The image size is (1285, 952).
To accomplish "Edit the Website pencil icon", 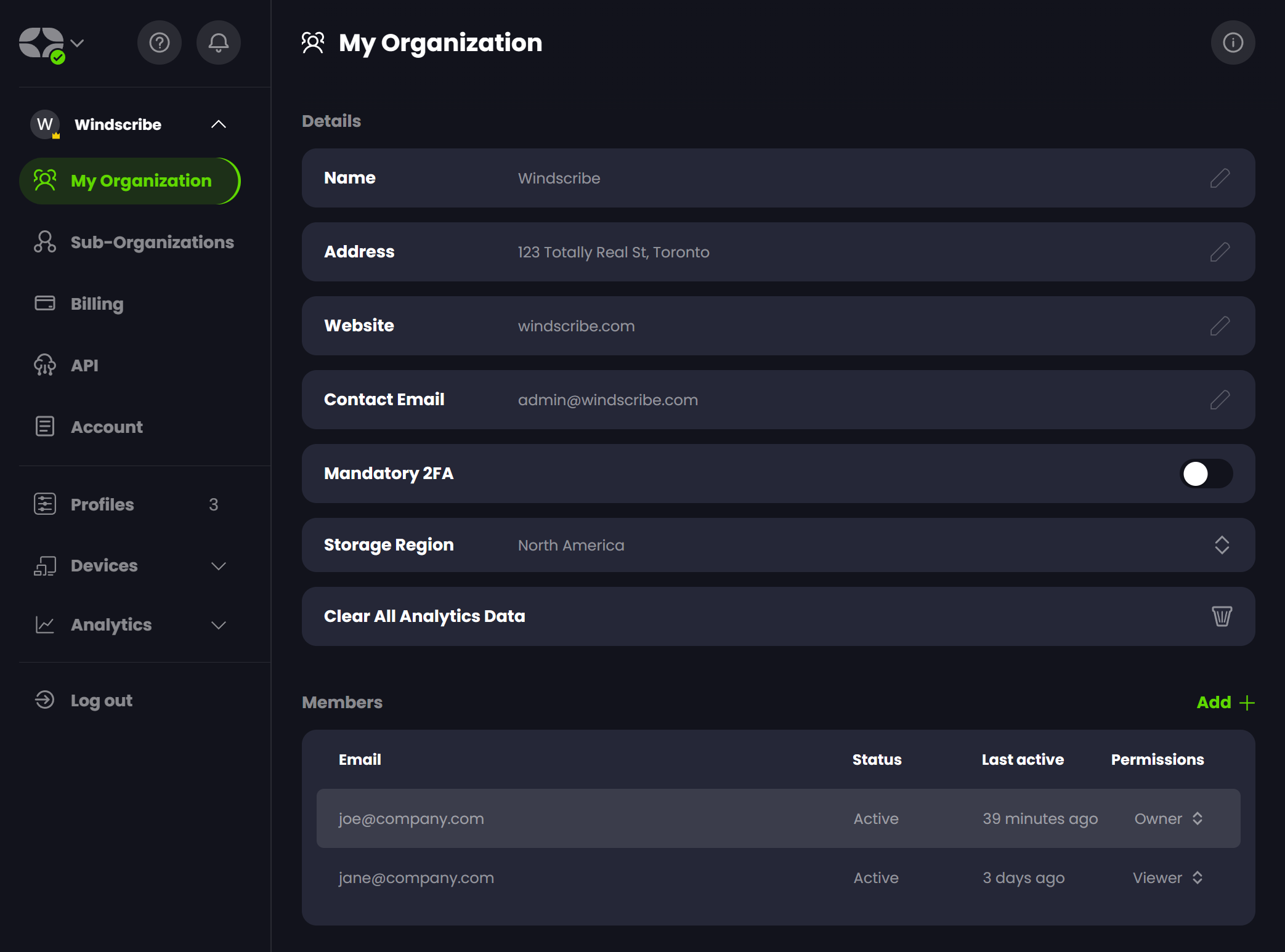I will pos(1219,326).
